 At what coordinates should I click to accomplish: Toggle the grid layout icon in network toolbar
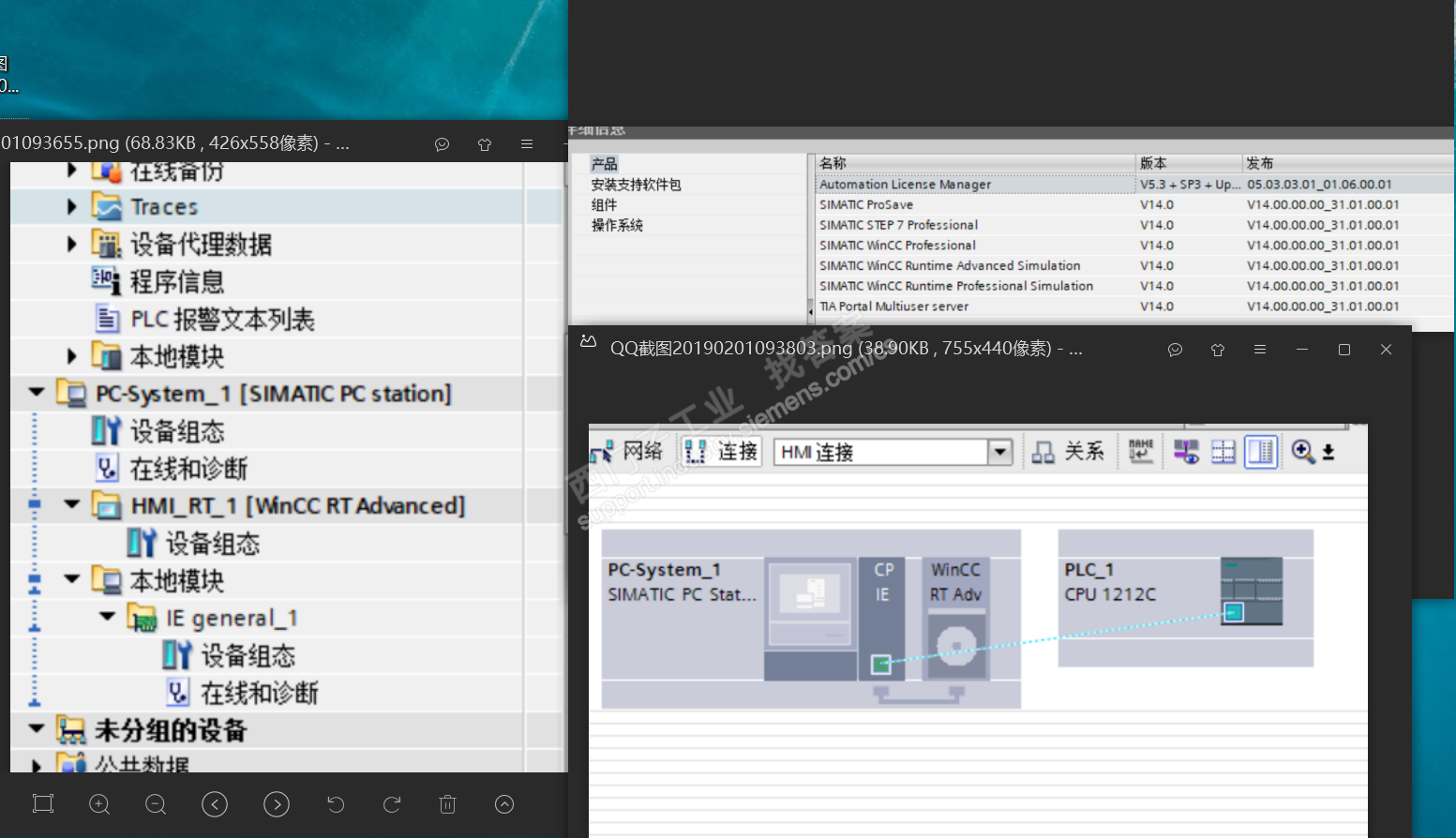point(1223,452)
